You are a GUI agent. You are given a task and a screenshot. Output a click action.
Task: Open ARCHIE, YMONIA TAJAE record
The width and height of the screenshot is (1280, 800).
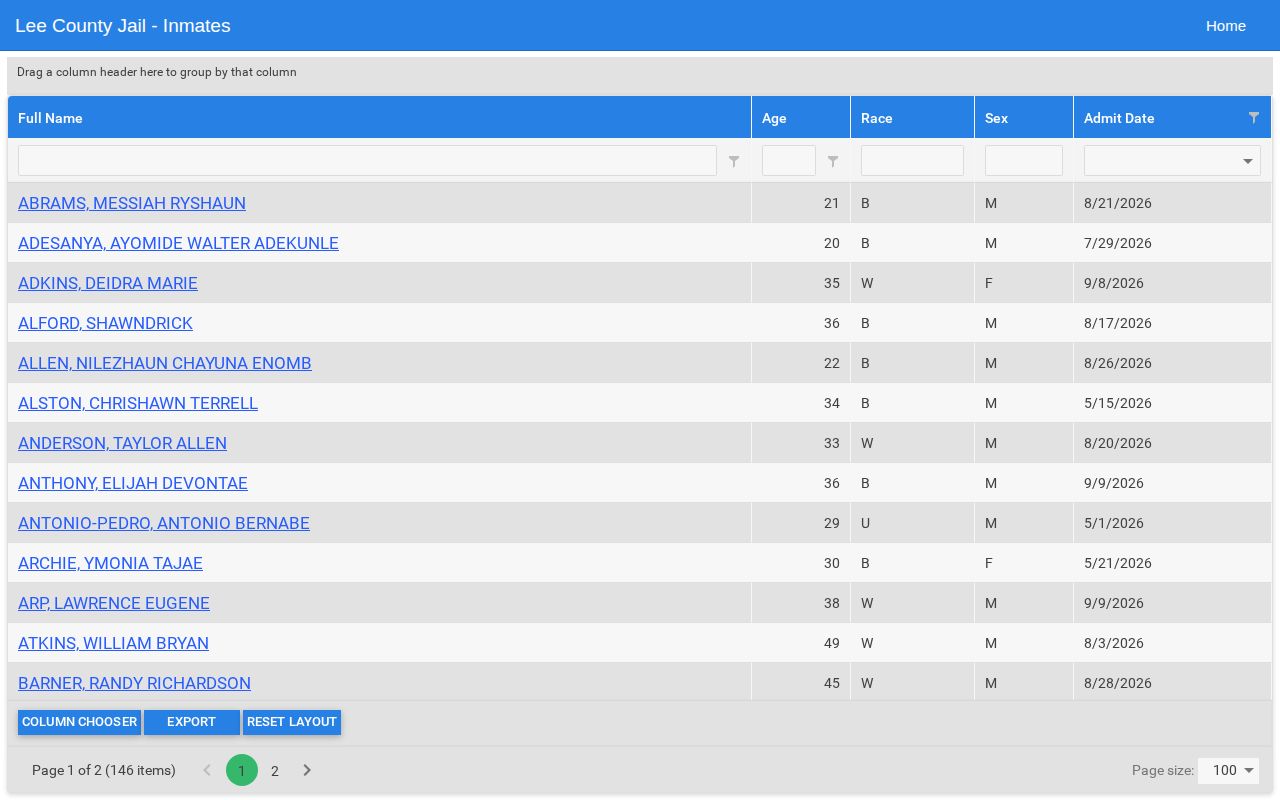pos(110,563)
